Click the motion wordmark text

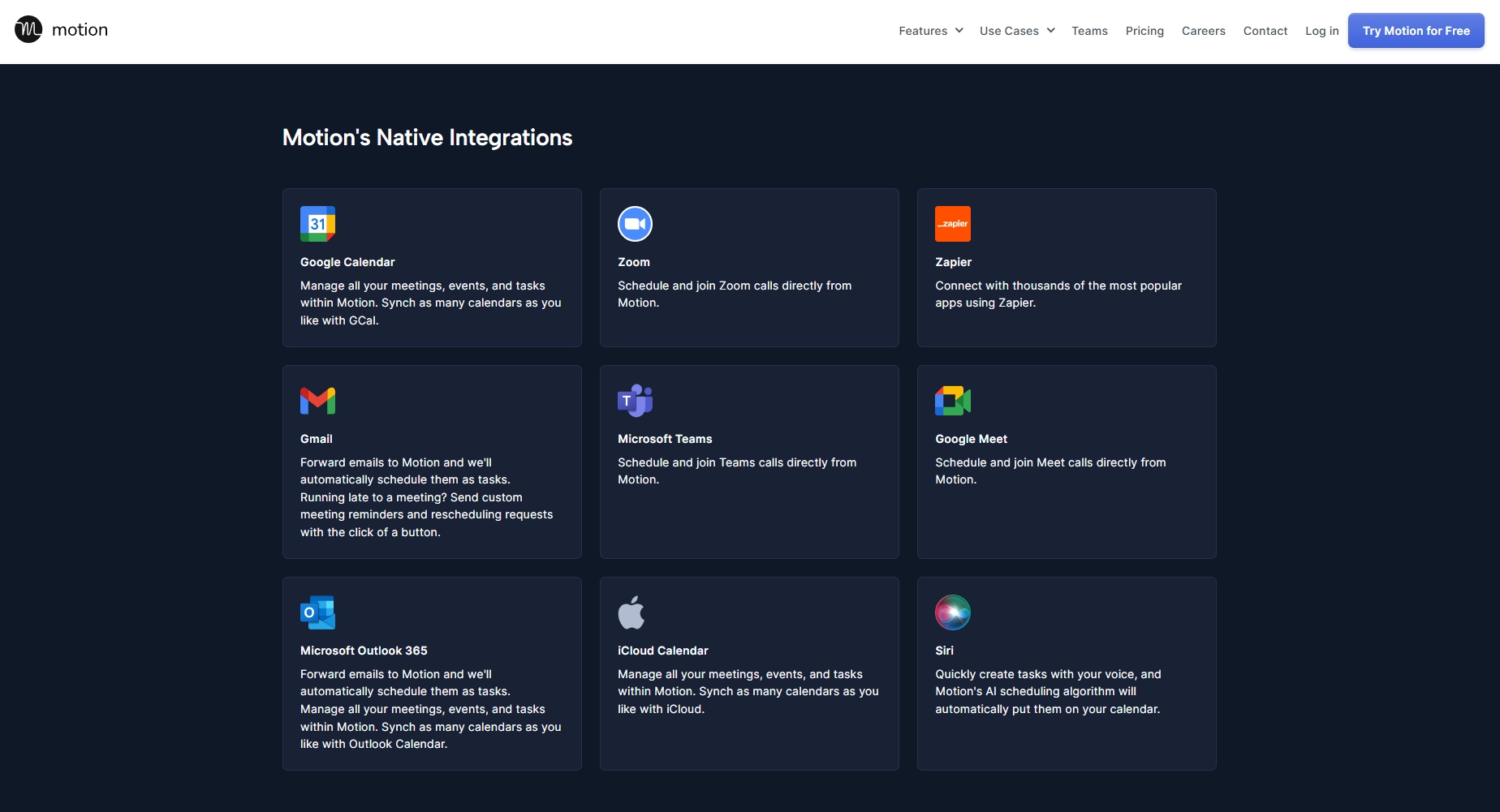tap(80, 30)
